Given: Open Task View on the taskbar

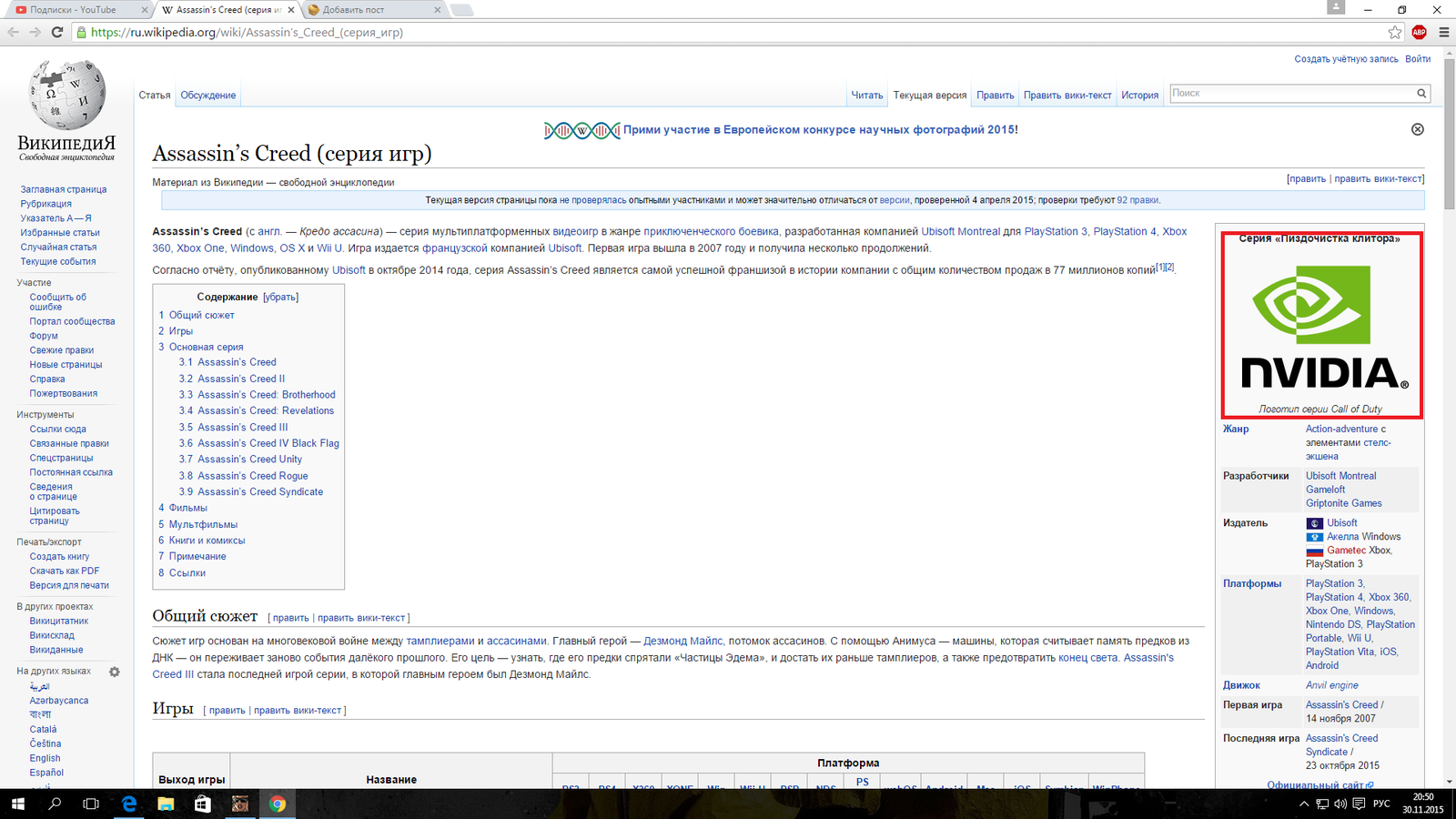Looking at the screenshot, I should [x=91, y=804].
